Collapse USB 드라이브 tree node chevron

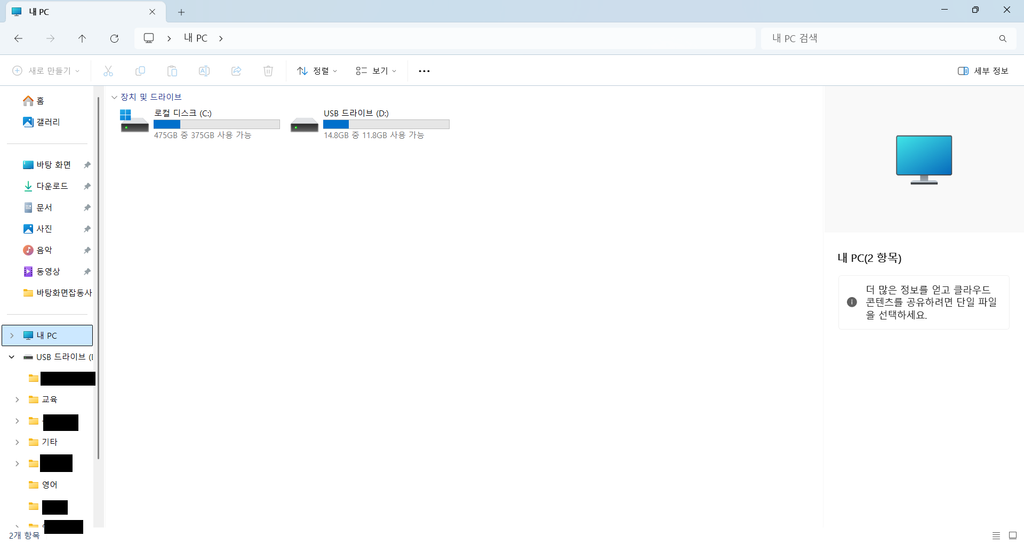12,357
